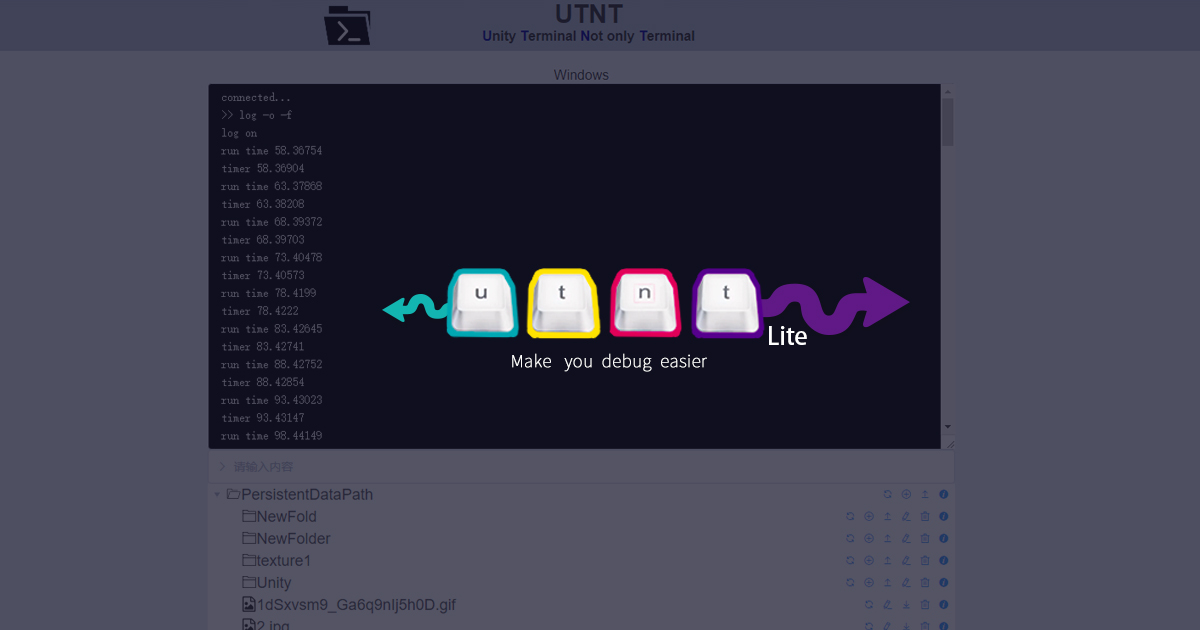Delete the NewFolder folder
Screen dimensions: 1200x630
(925, 538)
